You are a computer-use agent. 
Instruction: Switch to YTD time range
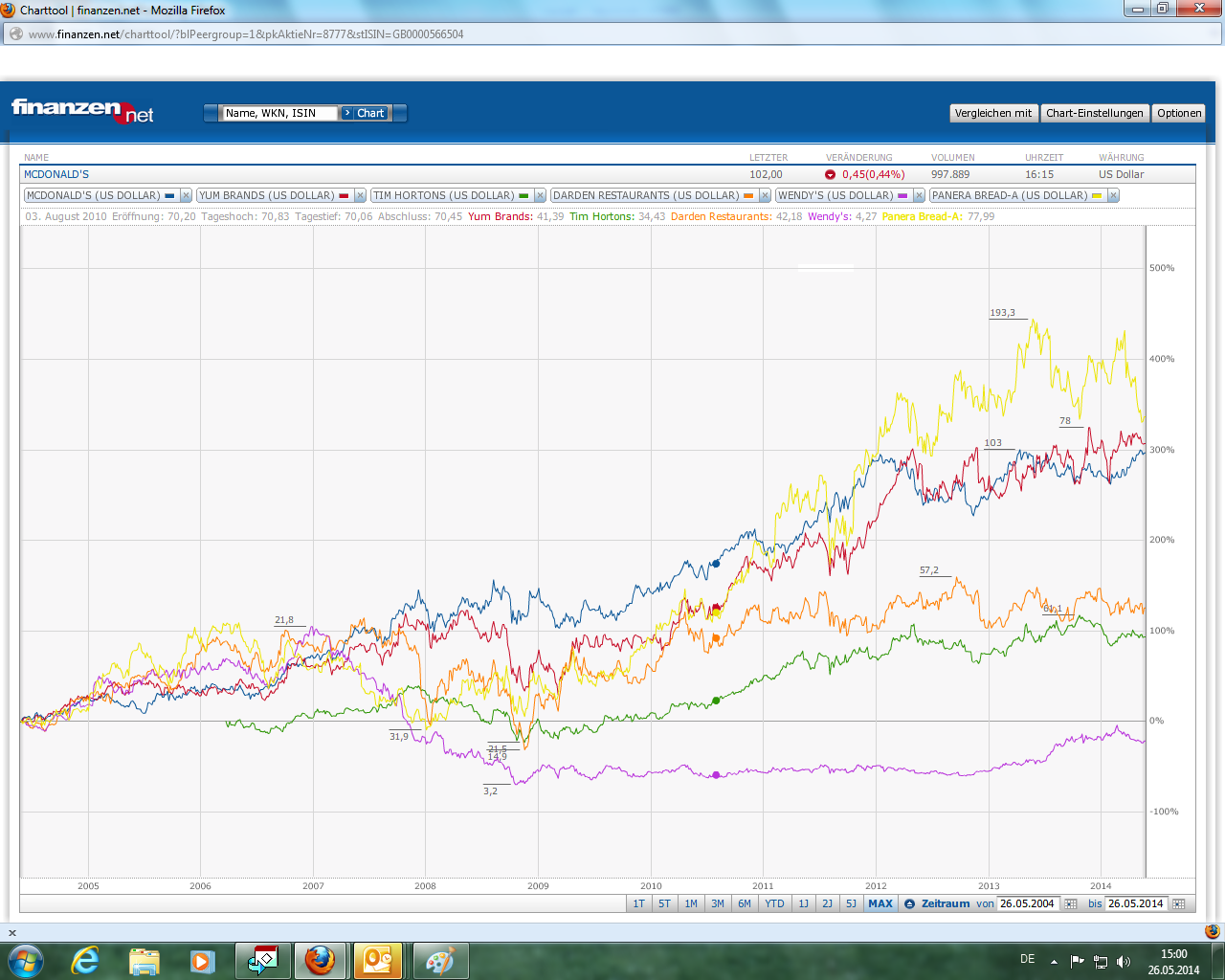coord(774,903)
